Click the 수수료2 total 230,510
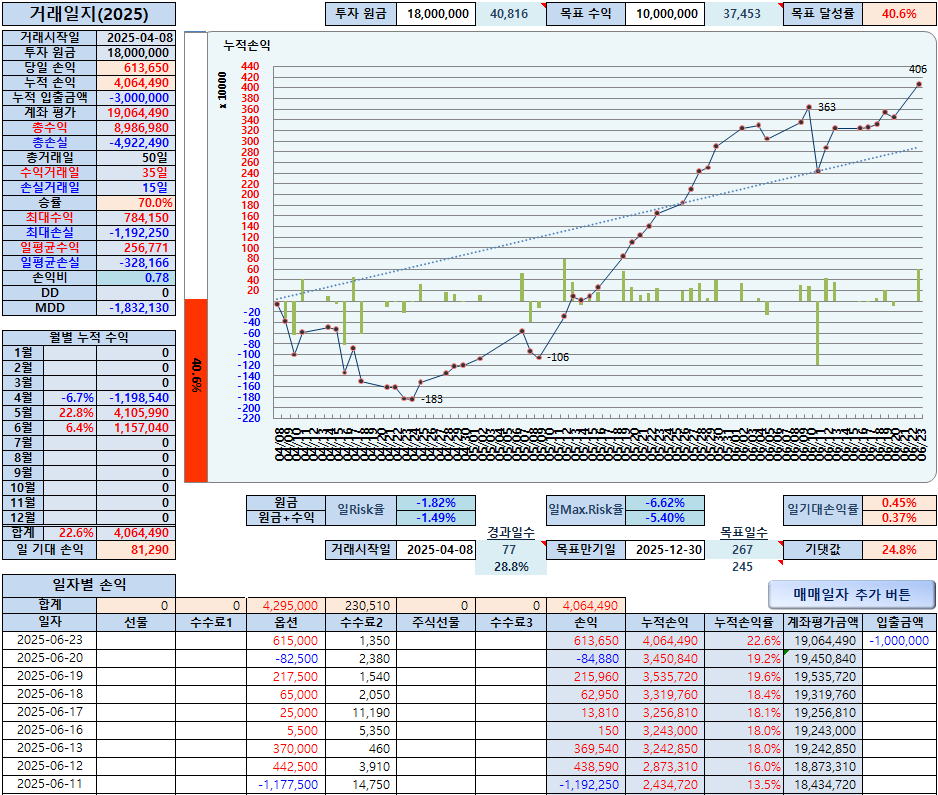Screen dimensions: 938x795 (361, 605)
